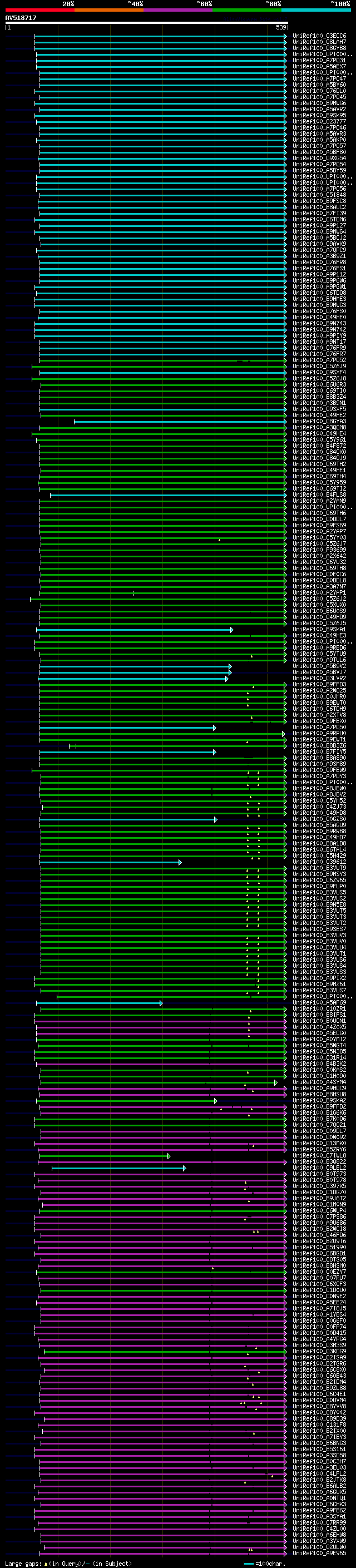Click the truncated cyan bar of UniRef100_B9SKA1

135,630
